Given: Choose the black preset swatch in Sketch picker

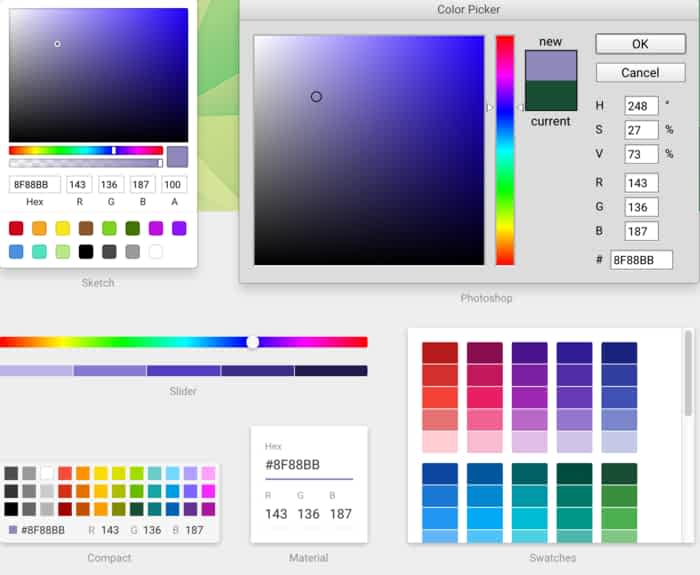Looking at the screenshot, I should tap(86, 251).
